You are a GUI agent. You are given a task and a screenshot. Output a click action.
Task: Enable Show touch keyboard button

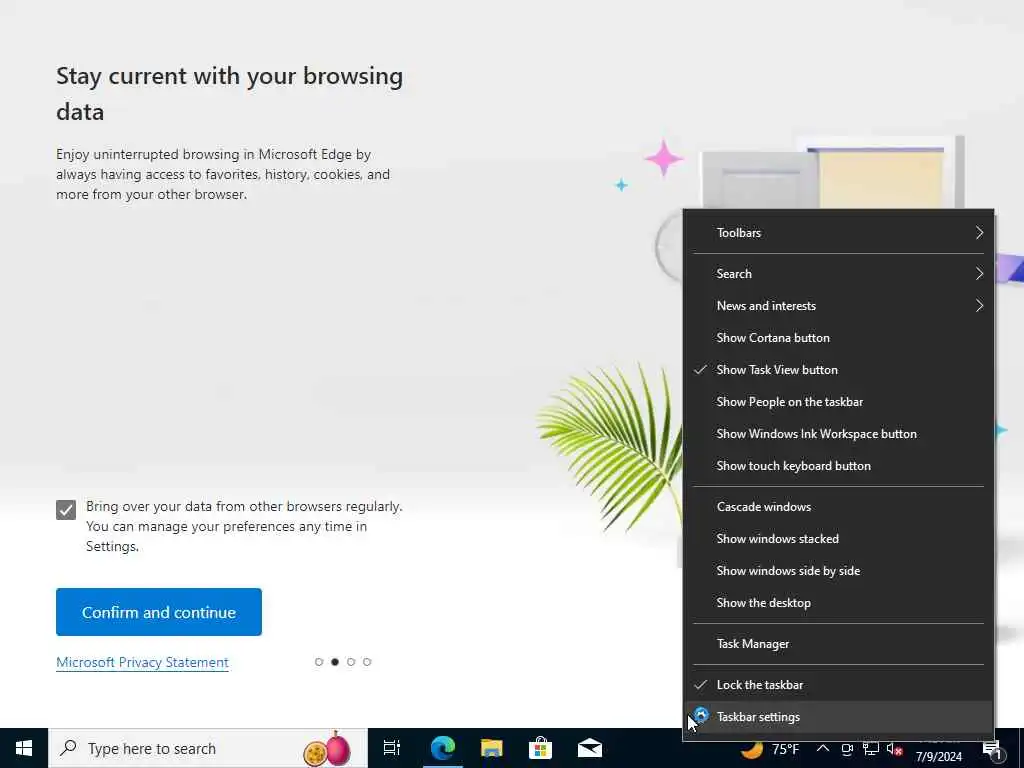click(x=839, y=466)
